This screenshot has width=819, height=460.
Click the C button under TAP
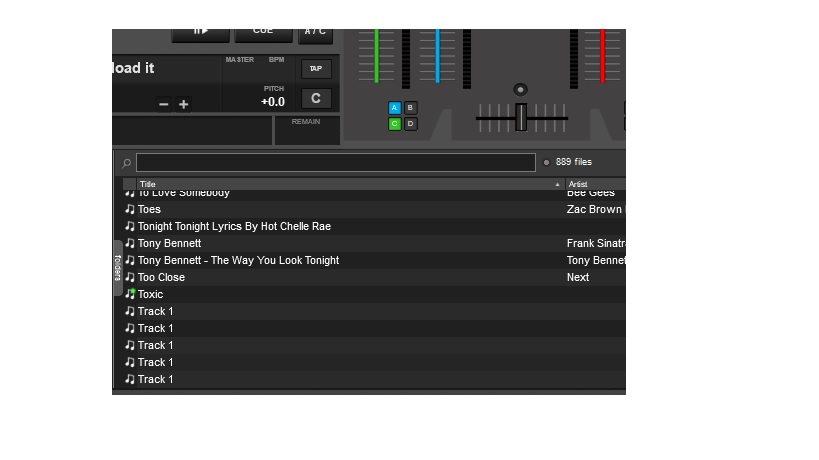pyautogui.click(x=316, y=98)
